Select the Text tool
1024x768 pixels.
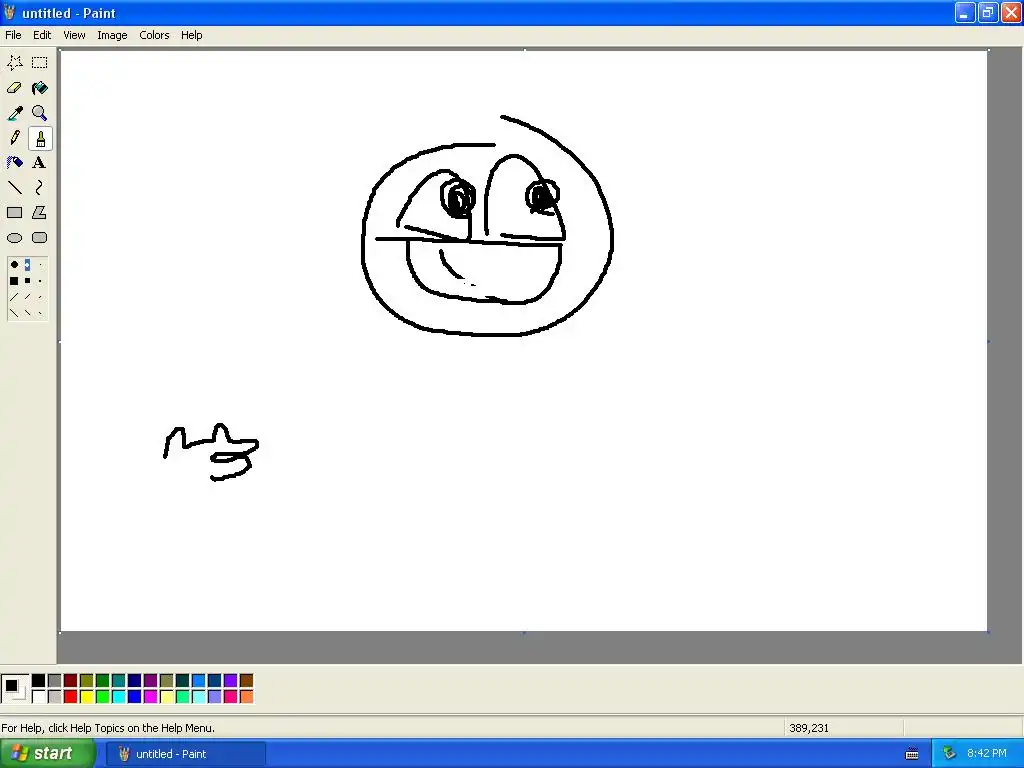[x=40, y=163]
